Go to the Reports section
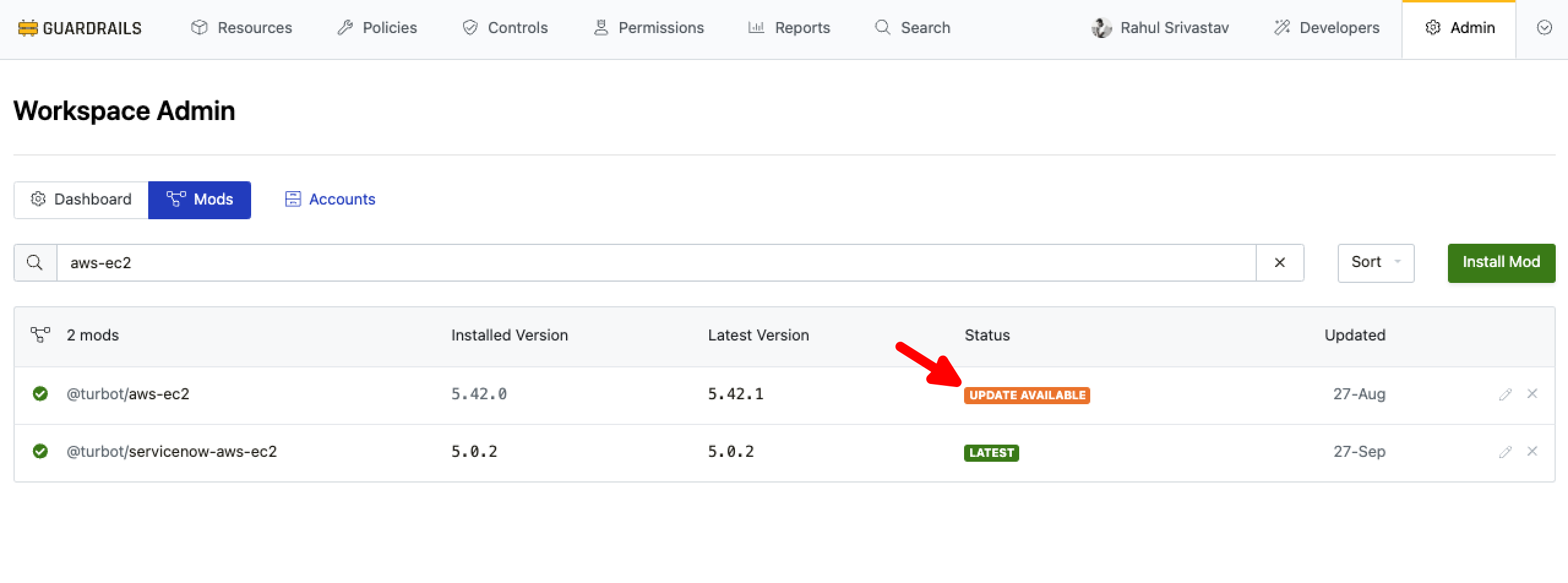 point(789,28)
